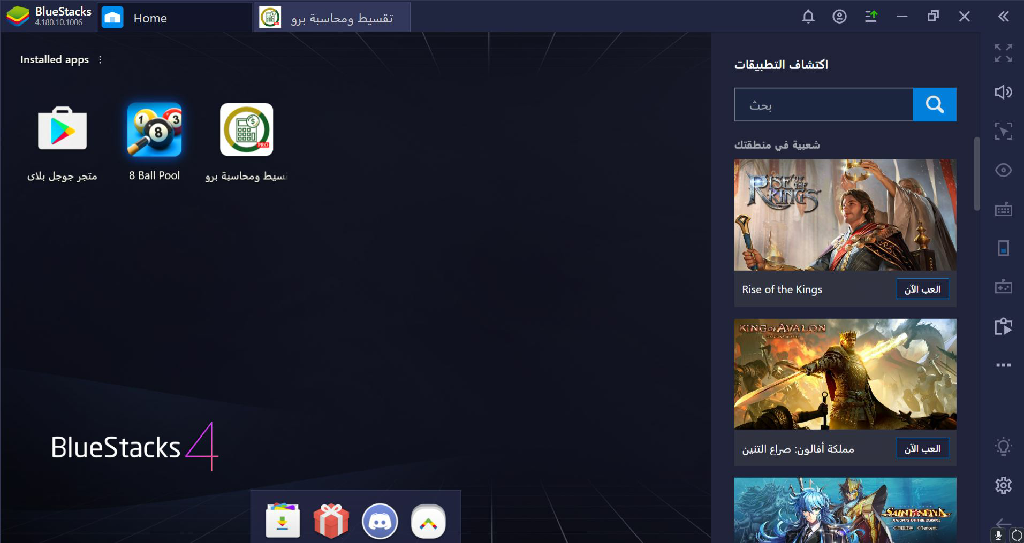Click the red gift box dock icon
Screen dimensions: 1024x543
[x=331, y=521]
